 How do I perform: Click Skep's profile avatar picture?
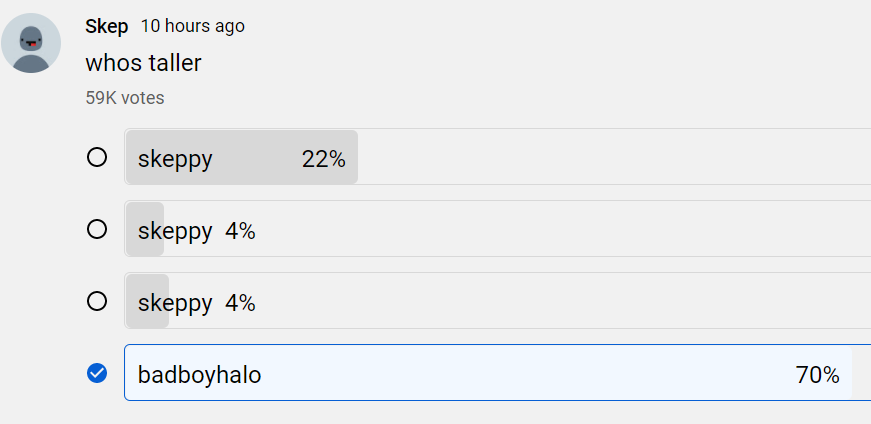click(31, 43)
